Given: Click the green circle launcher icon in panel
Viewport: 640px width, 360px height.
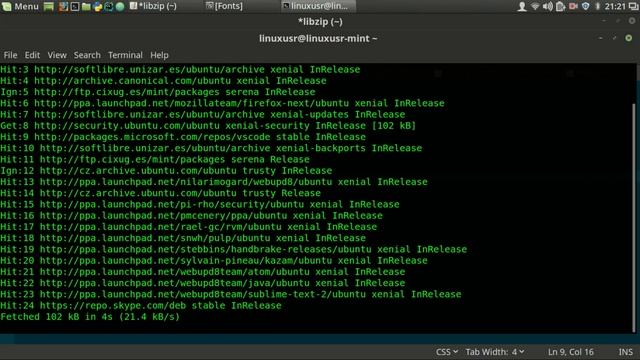Looking at the screenshot, I should tap(120, 6).
